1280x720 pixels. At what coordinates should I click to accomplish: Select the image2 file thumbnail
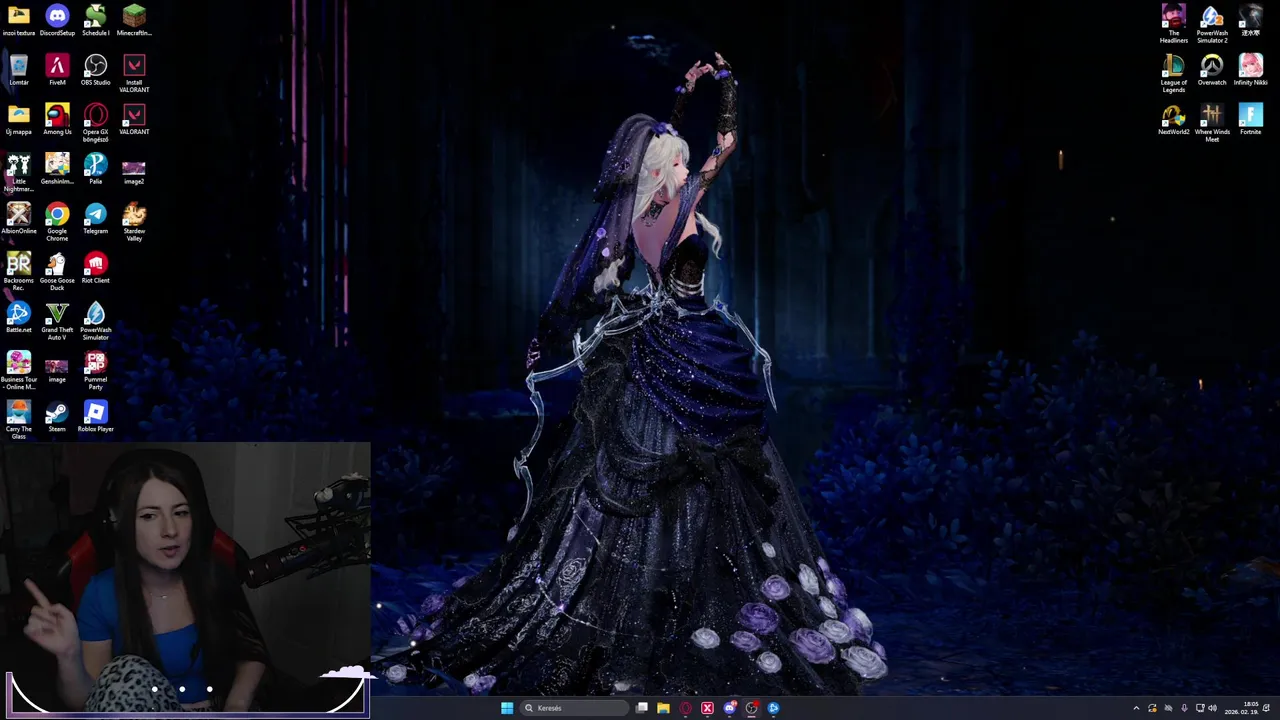point(134,169)
